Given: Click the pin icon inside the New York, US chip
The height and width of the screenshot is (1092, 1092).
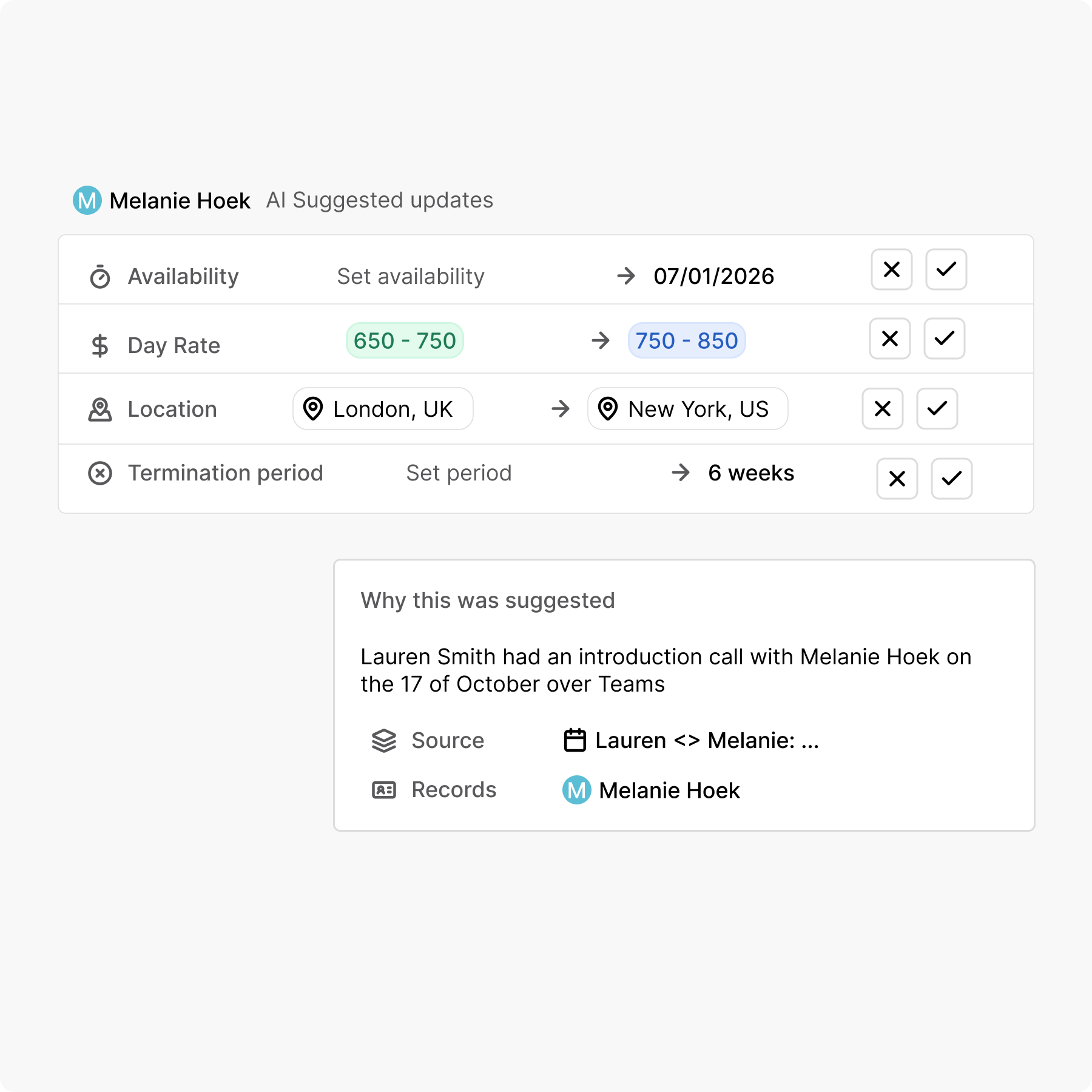Looking at the screenshot, I should [608, 409].
